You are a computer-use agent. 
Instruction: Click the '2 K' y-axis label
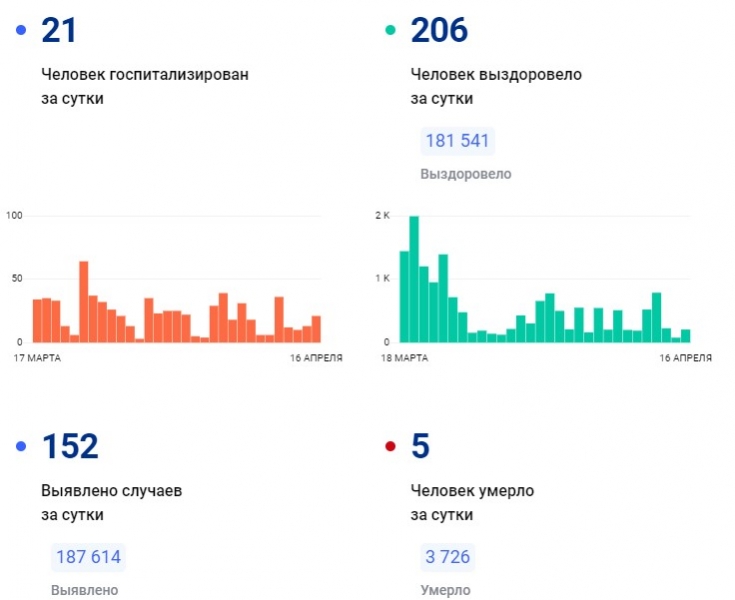pos(381,216)
